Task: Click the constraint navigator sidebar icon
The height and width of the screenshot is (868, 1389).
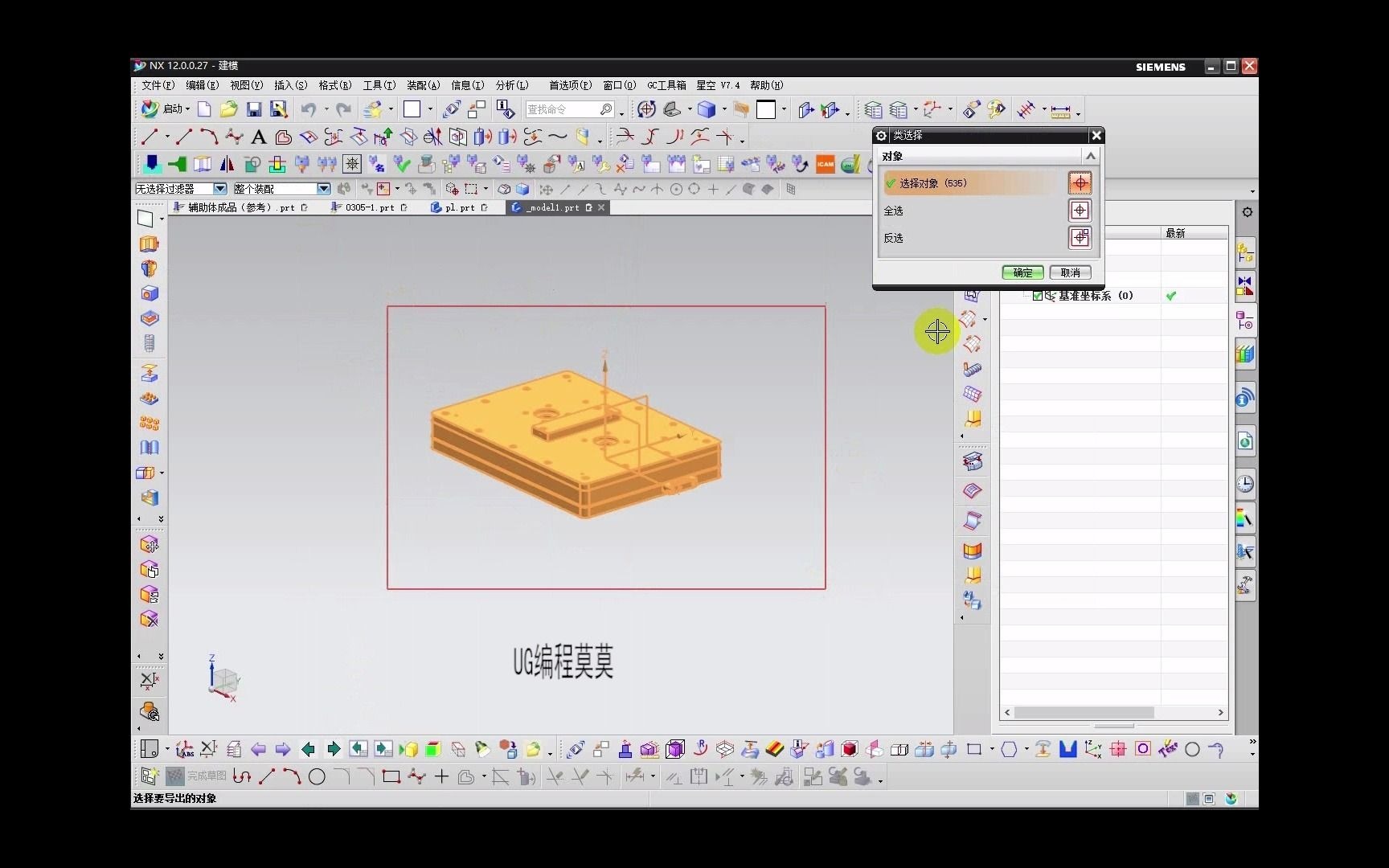Action: 1245,286
